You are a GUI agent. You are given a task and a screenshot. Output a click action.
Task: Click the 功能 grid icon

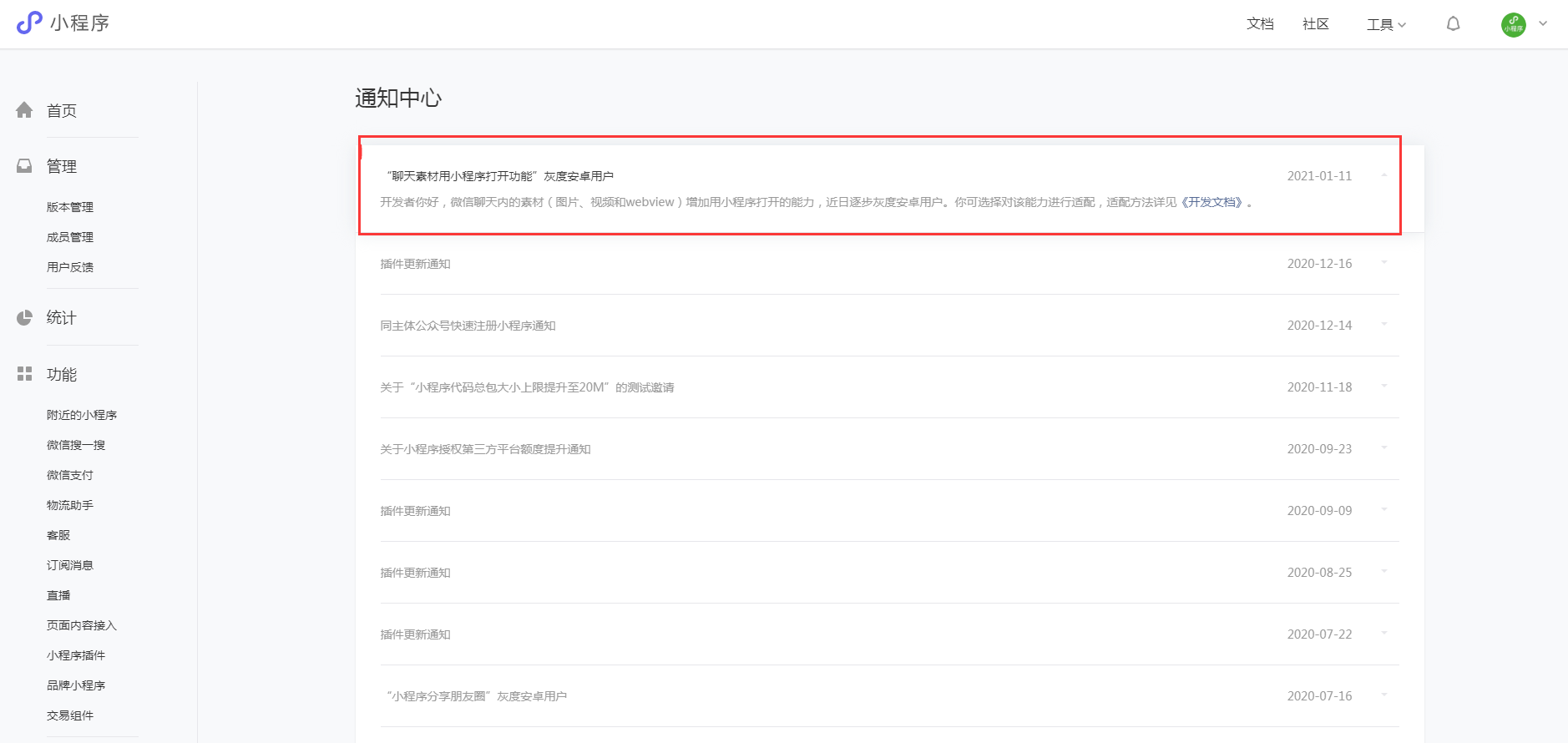pyautogui.click(x=24, y=374)
